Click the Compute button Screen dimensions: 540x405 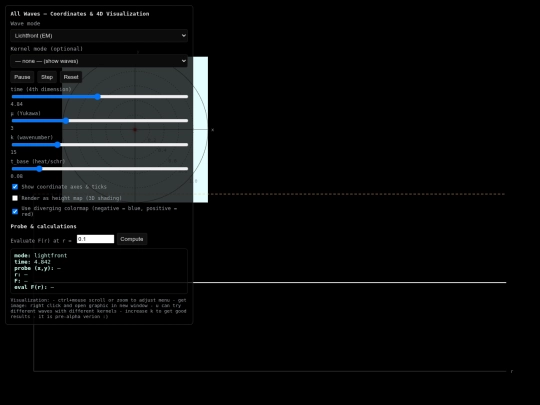point(132,239)
